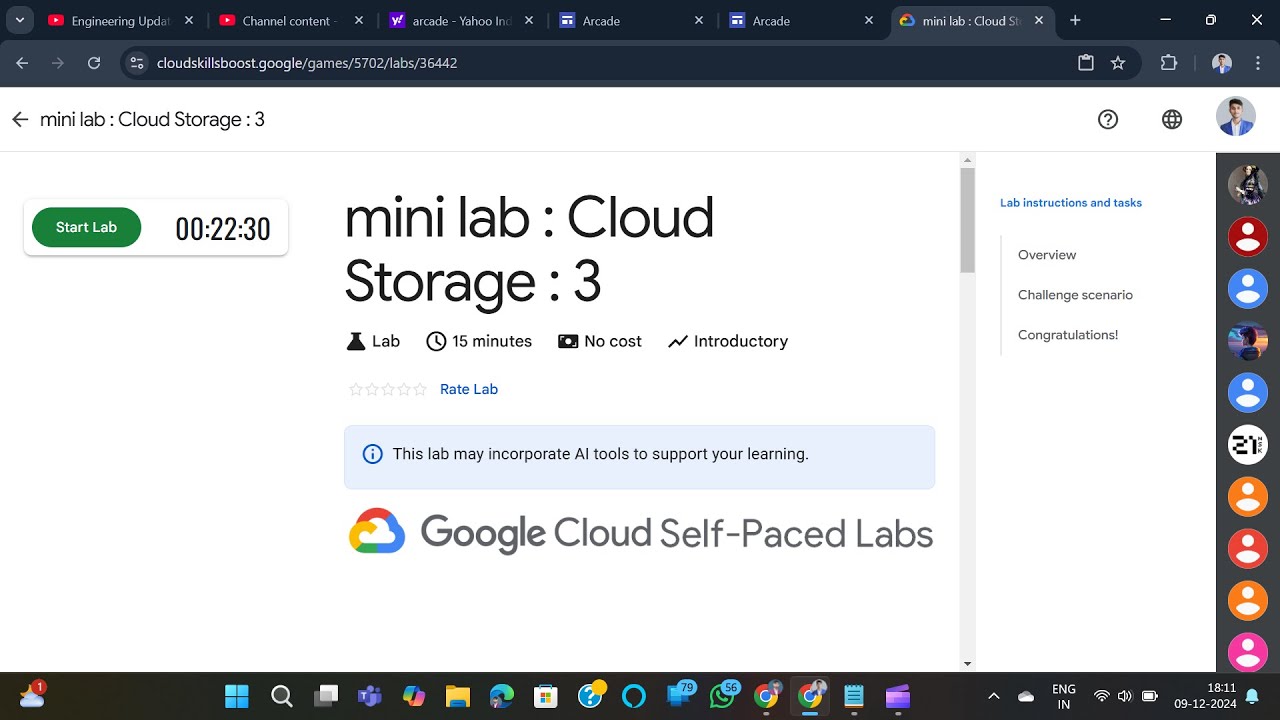This screenshot has height=720, width=1280.
Task: Click the five-star rating row
Action: click(x=388, y=390)
